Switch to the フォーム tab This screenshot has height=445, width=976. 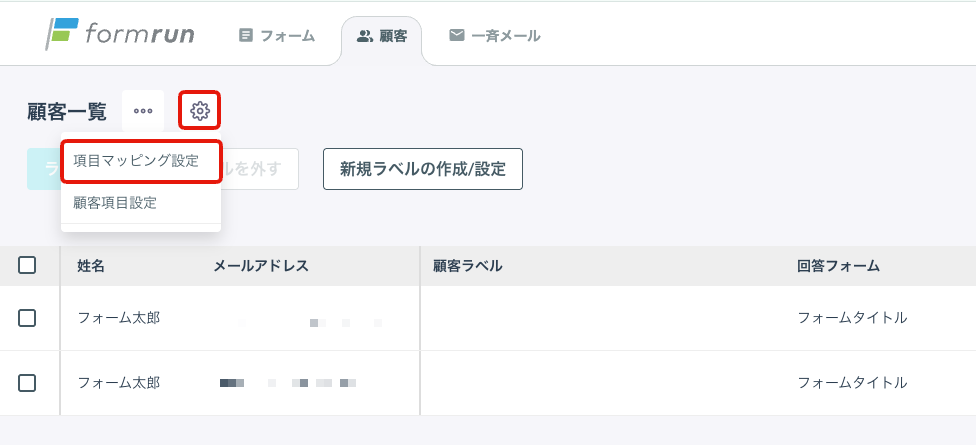277,35
